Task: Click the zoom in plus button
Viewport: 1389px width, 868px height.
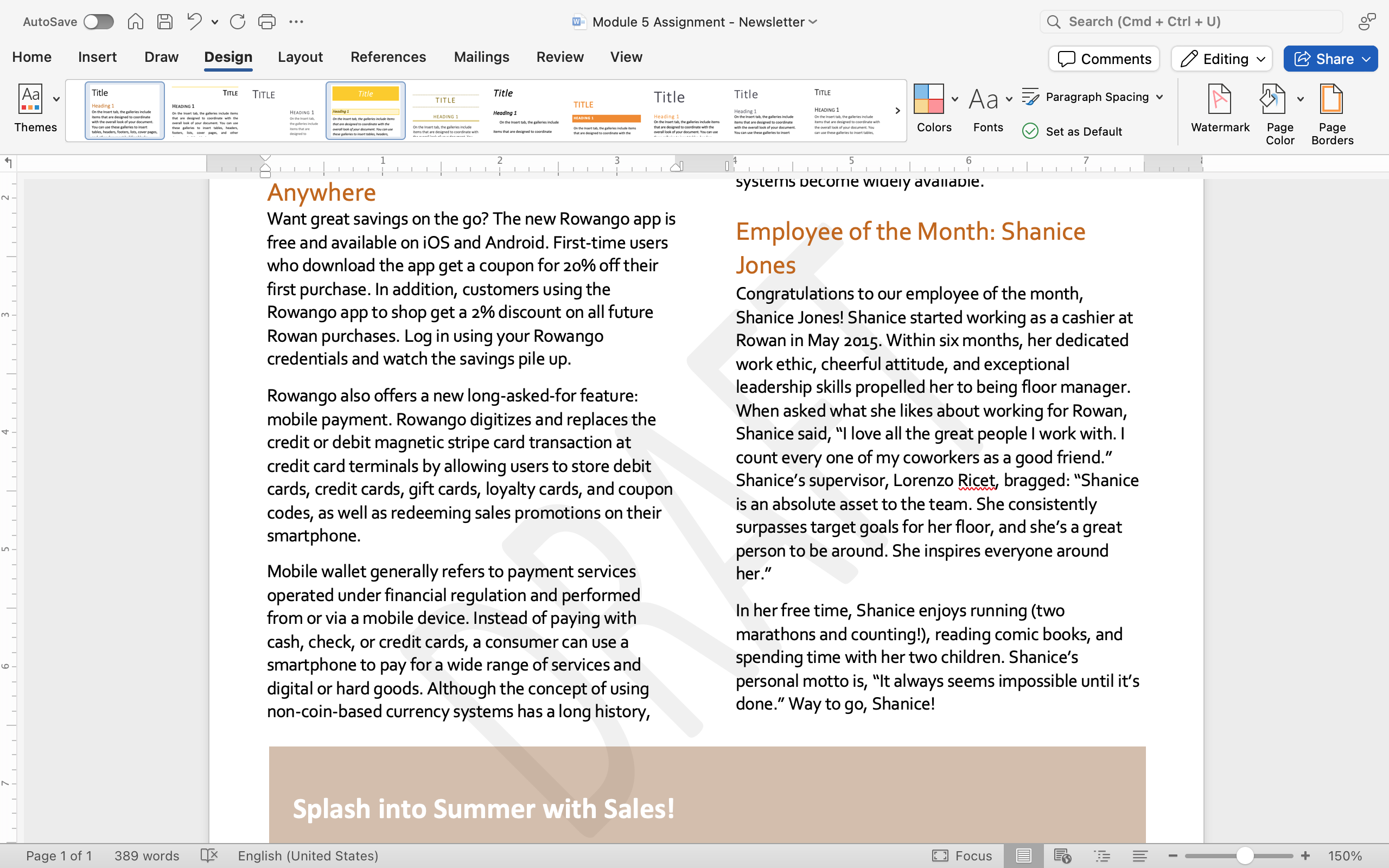Action: 1305,856
